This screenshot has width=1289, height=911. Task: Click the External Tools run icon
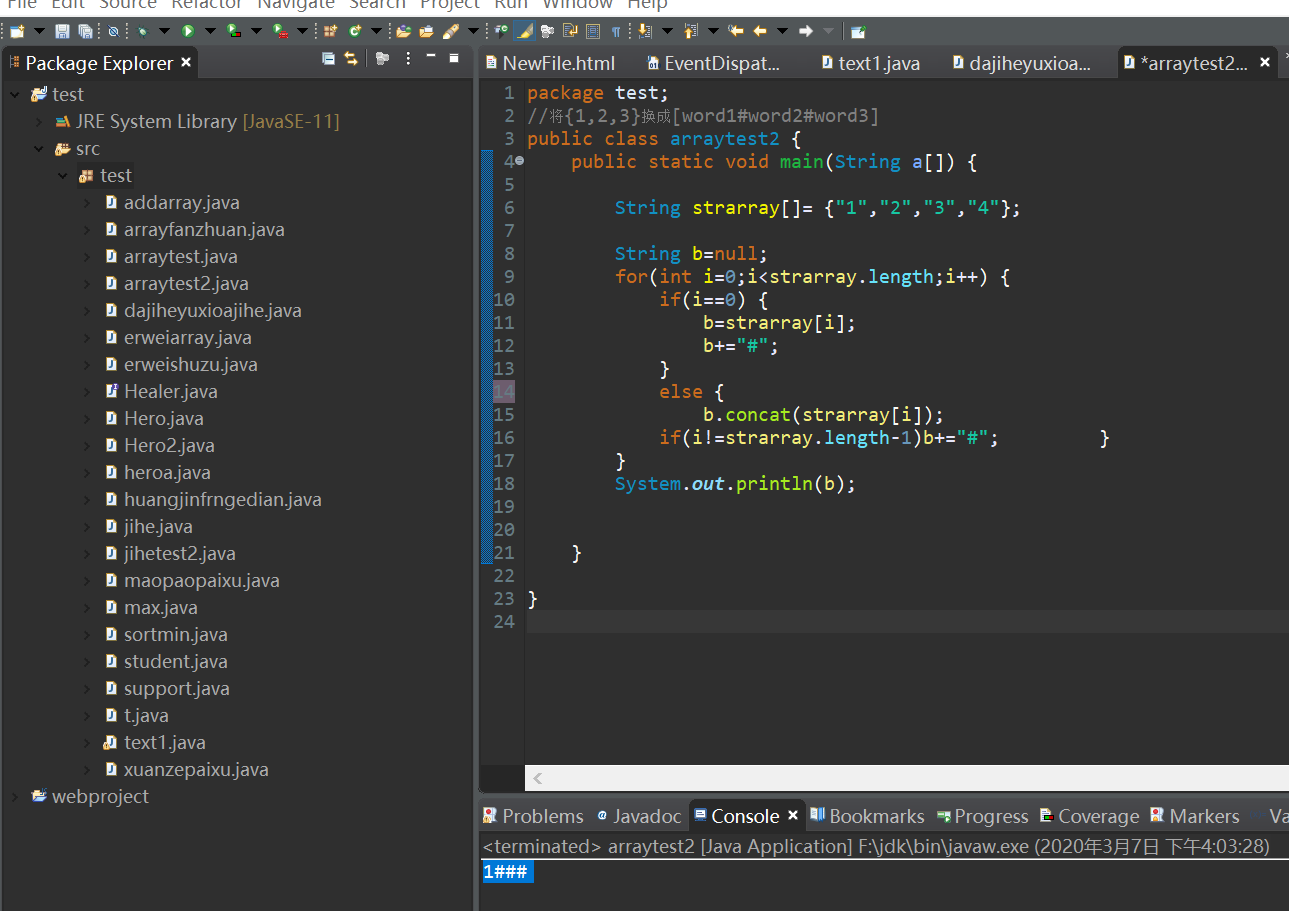[280, 31]
